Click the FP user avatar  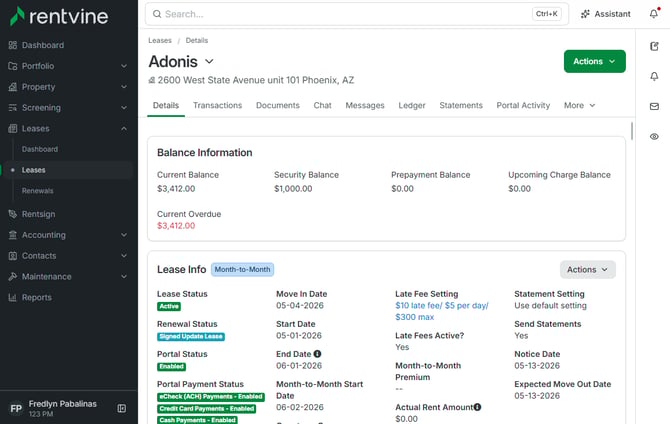coord(16,408)
